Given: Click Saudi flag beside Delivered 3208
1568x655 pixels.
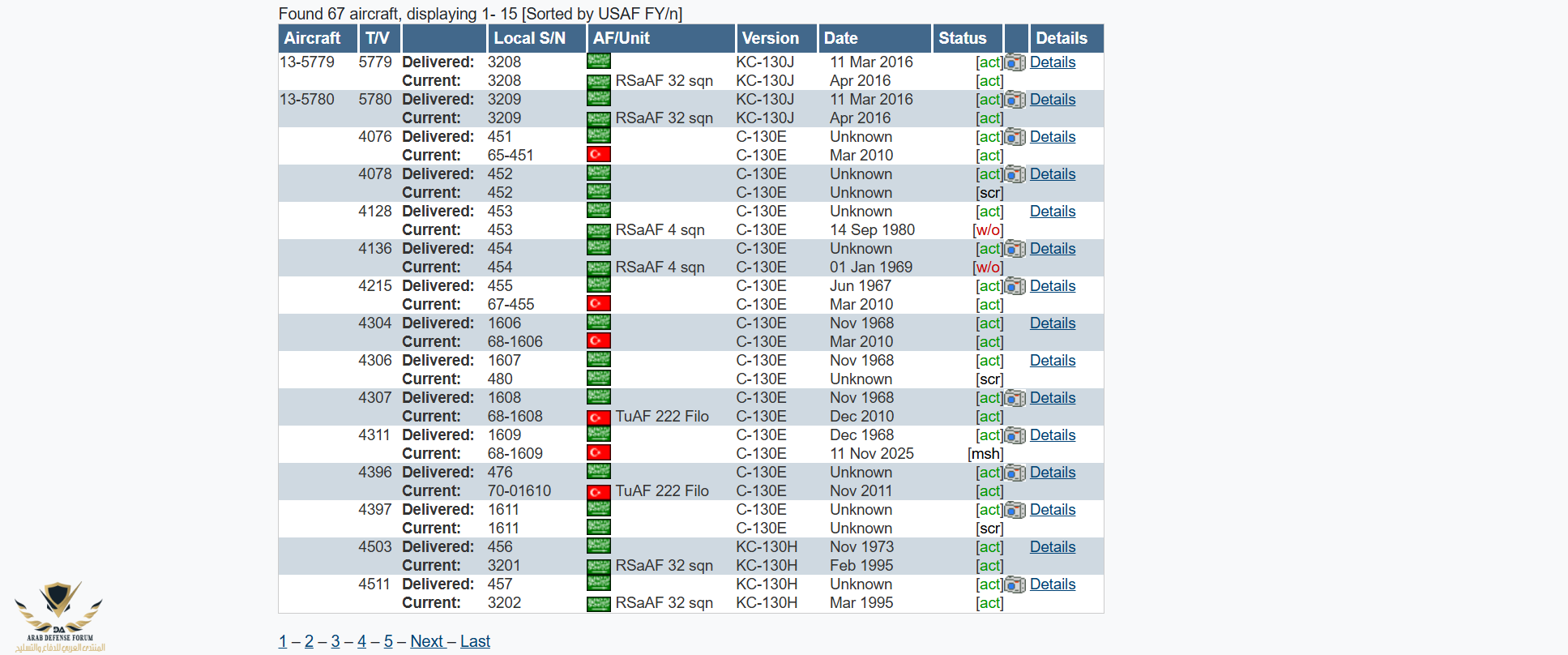Looking at the screenshot, I should 598,62.
